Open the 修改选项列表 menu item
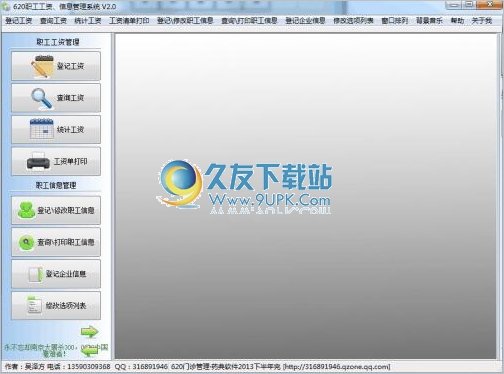The height and width of the screenshot is (374, 504). [353, 21]
